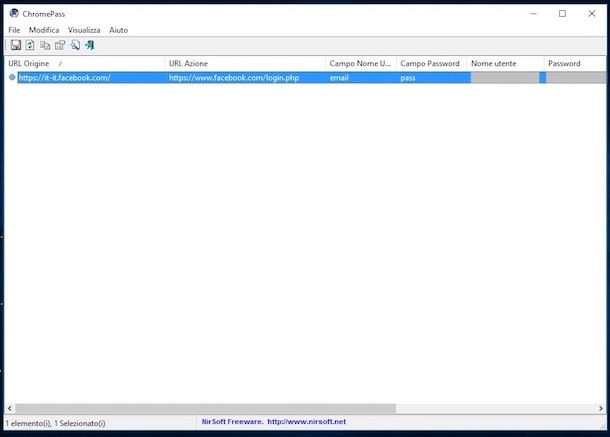Screen dimensions: 610x437
Task: Sort by Nome utente column header
Action: click(505, 63)
